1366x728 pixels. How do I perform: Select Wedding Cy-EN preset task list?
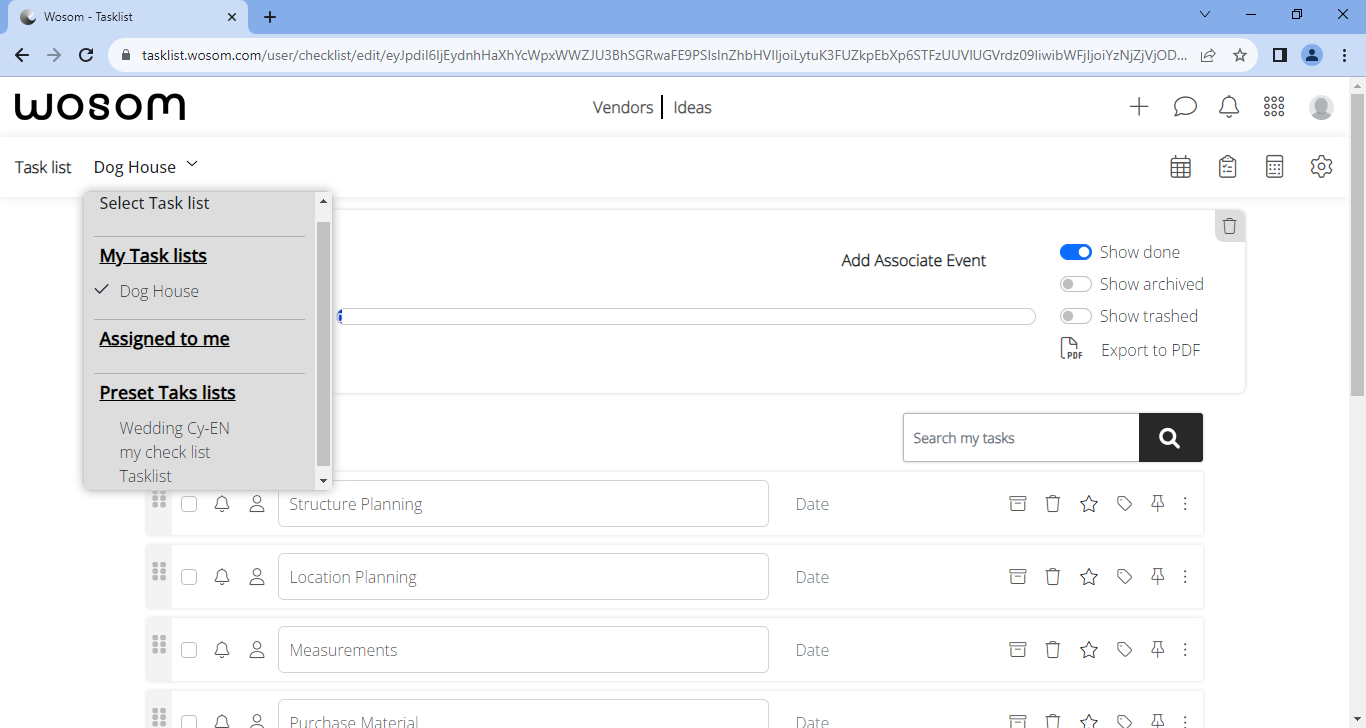174,428
